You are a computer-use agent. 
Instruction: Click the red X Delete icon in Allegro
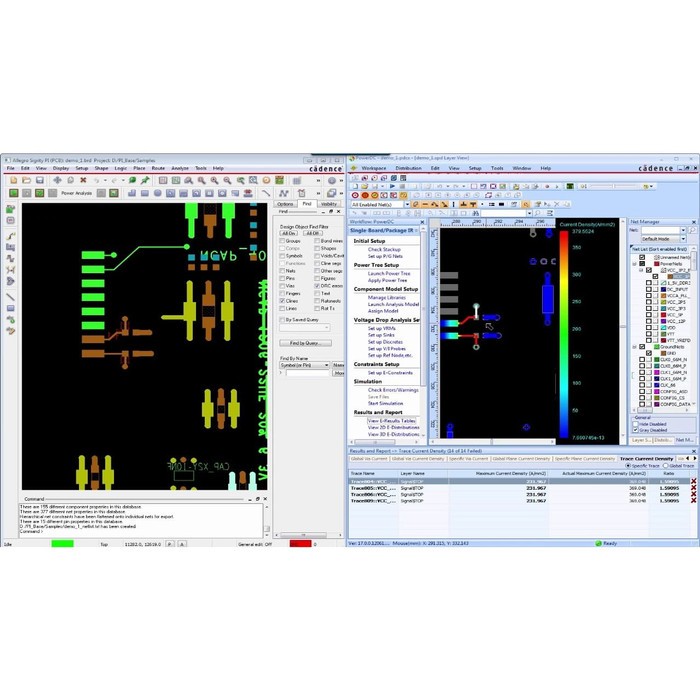pos(83,180)
